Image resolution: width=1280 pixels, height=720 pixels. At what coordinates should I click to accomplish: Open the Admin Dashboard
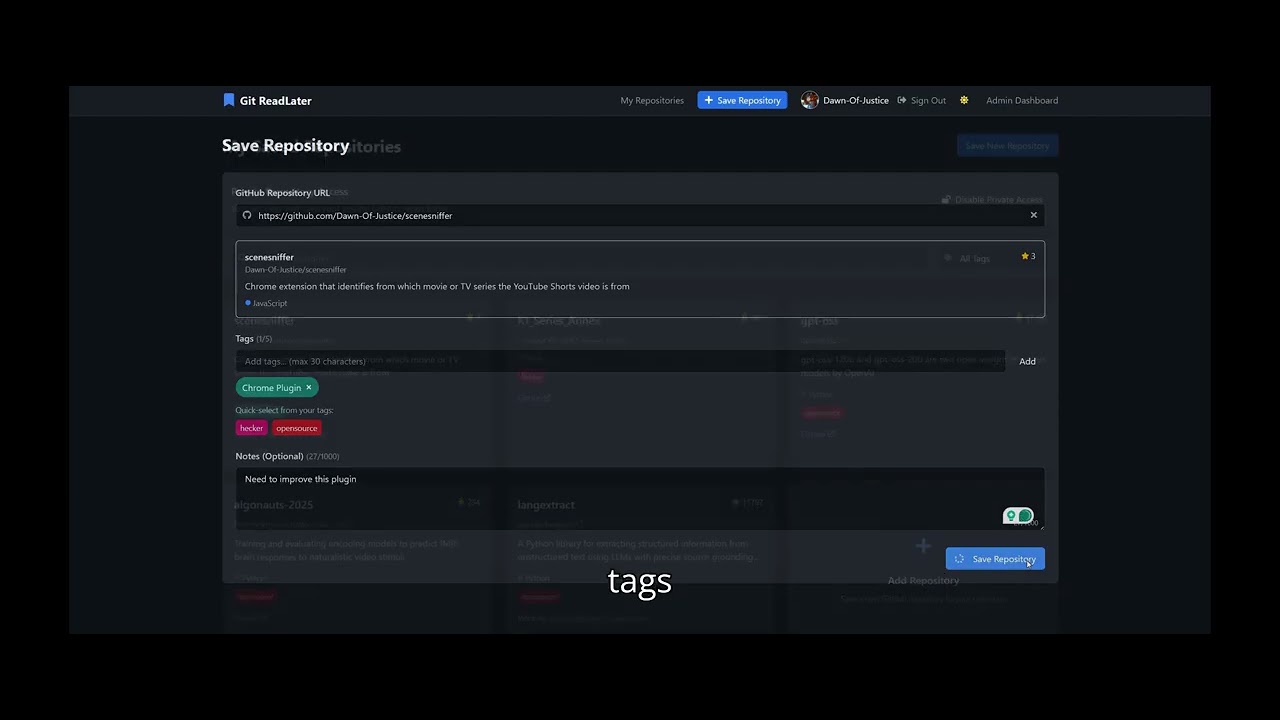pos(1022,100)
